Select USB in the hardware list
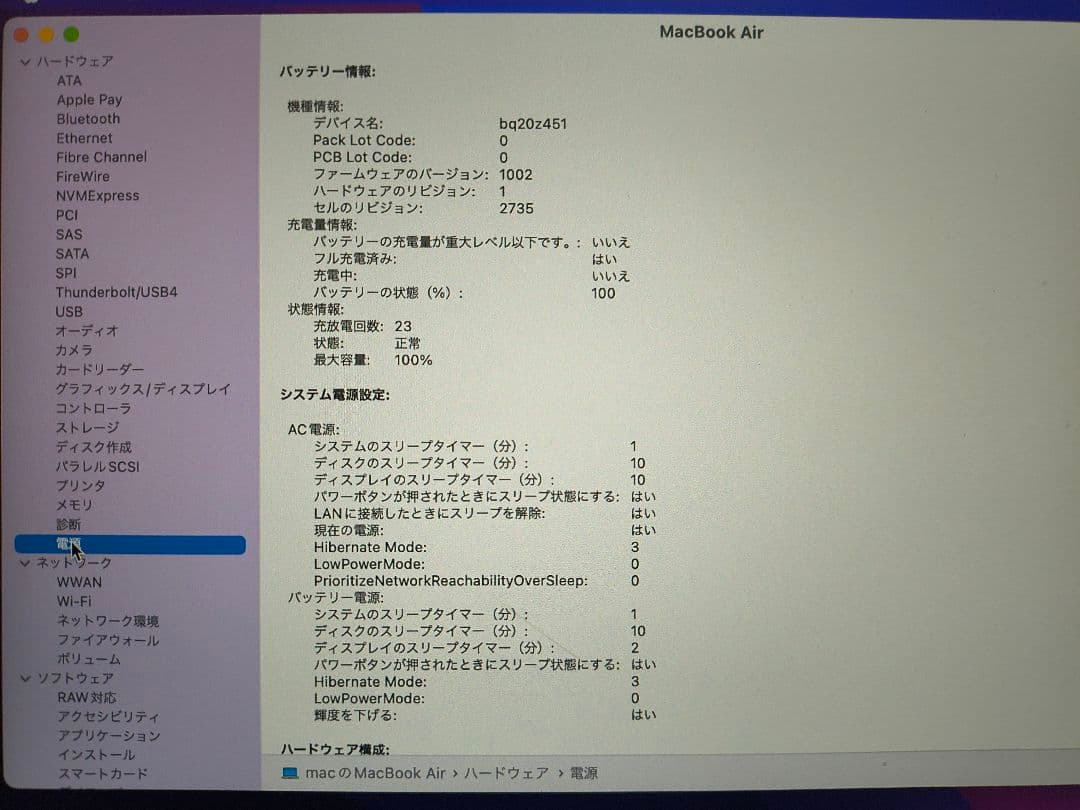Screen dimensions: 1080x810 [69, 312]
